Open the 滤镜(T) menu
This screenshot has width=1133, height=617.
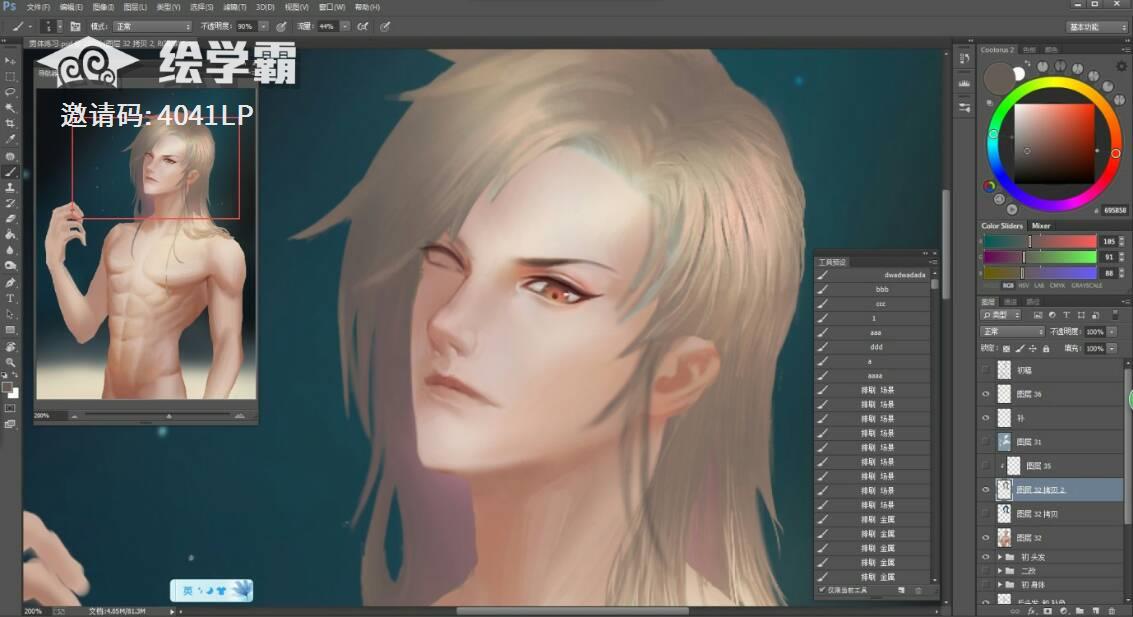(235, 7)
